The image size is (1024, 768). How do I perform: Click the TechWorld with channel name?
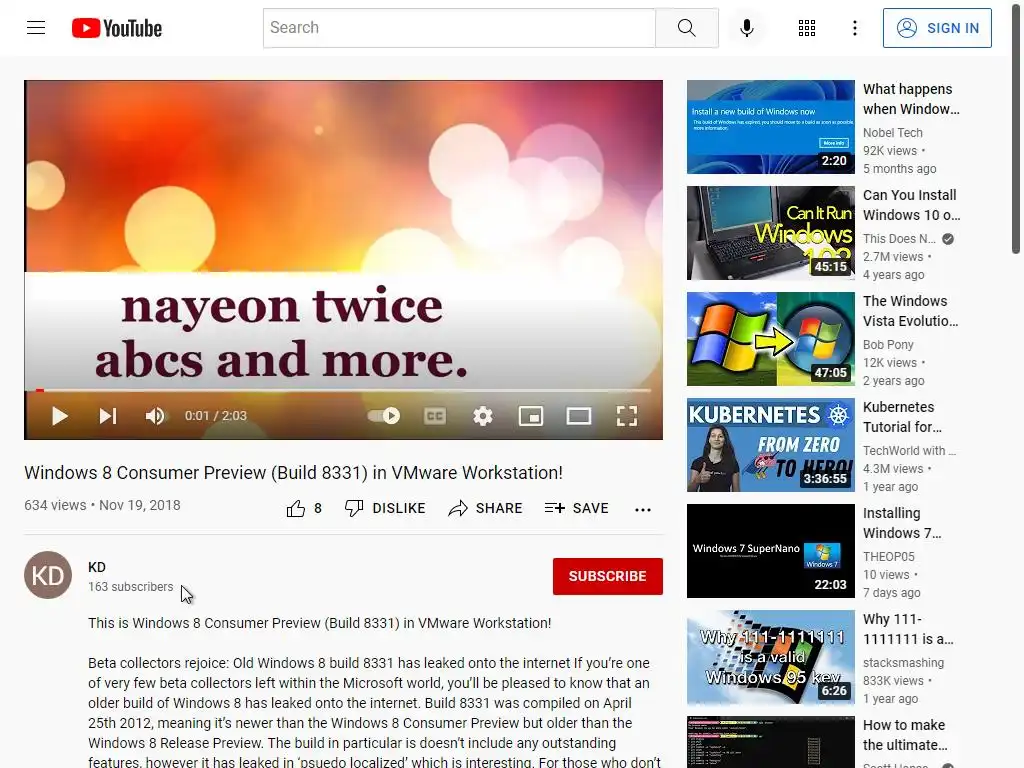909,451
